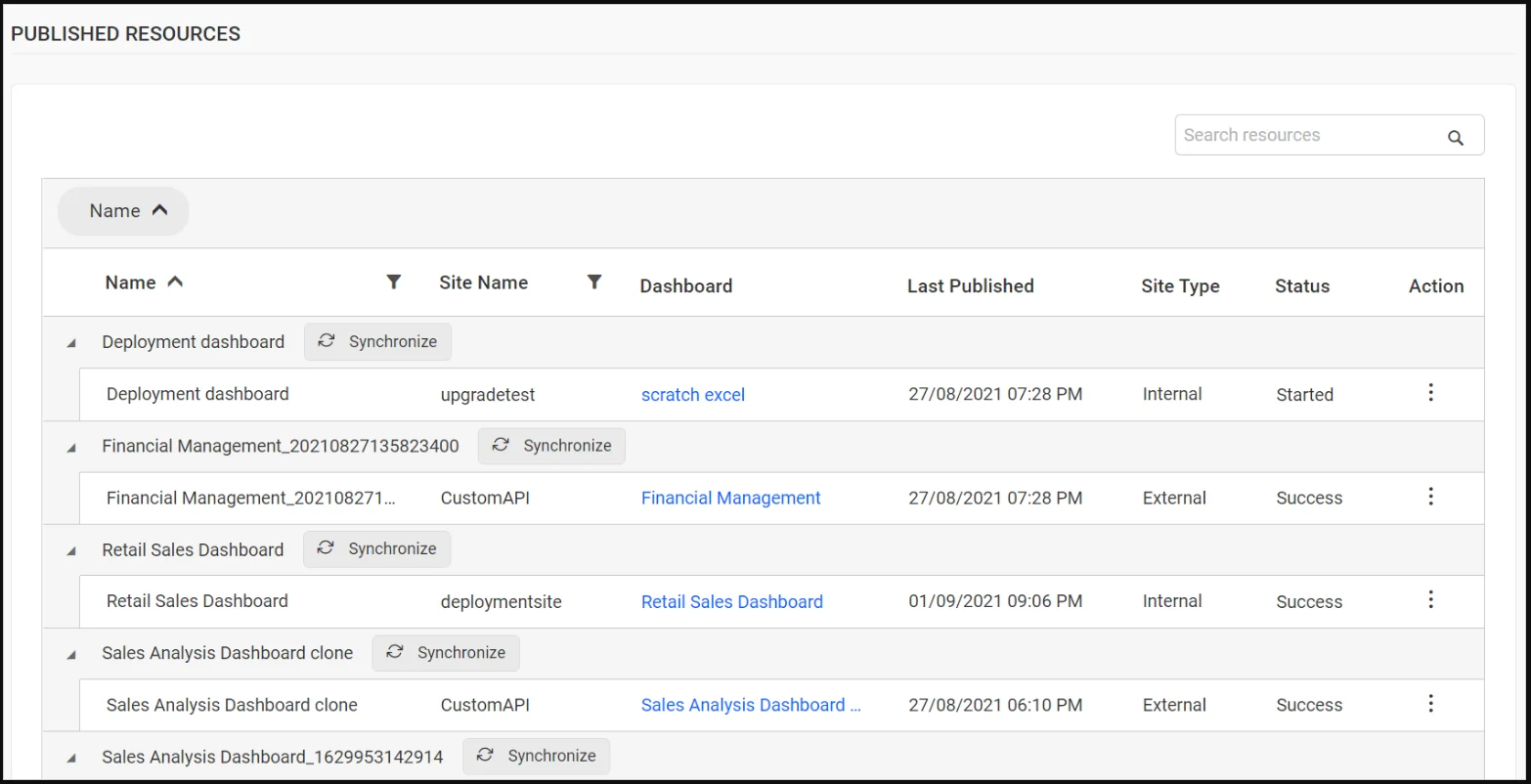Click 01/09/2021 09:06 PM date cell
Image resolution: width=1531 pixels, height=784 pixels.
(x=995, y=601)
